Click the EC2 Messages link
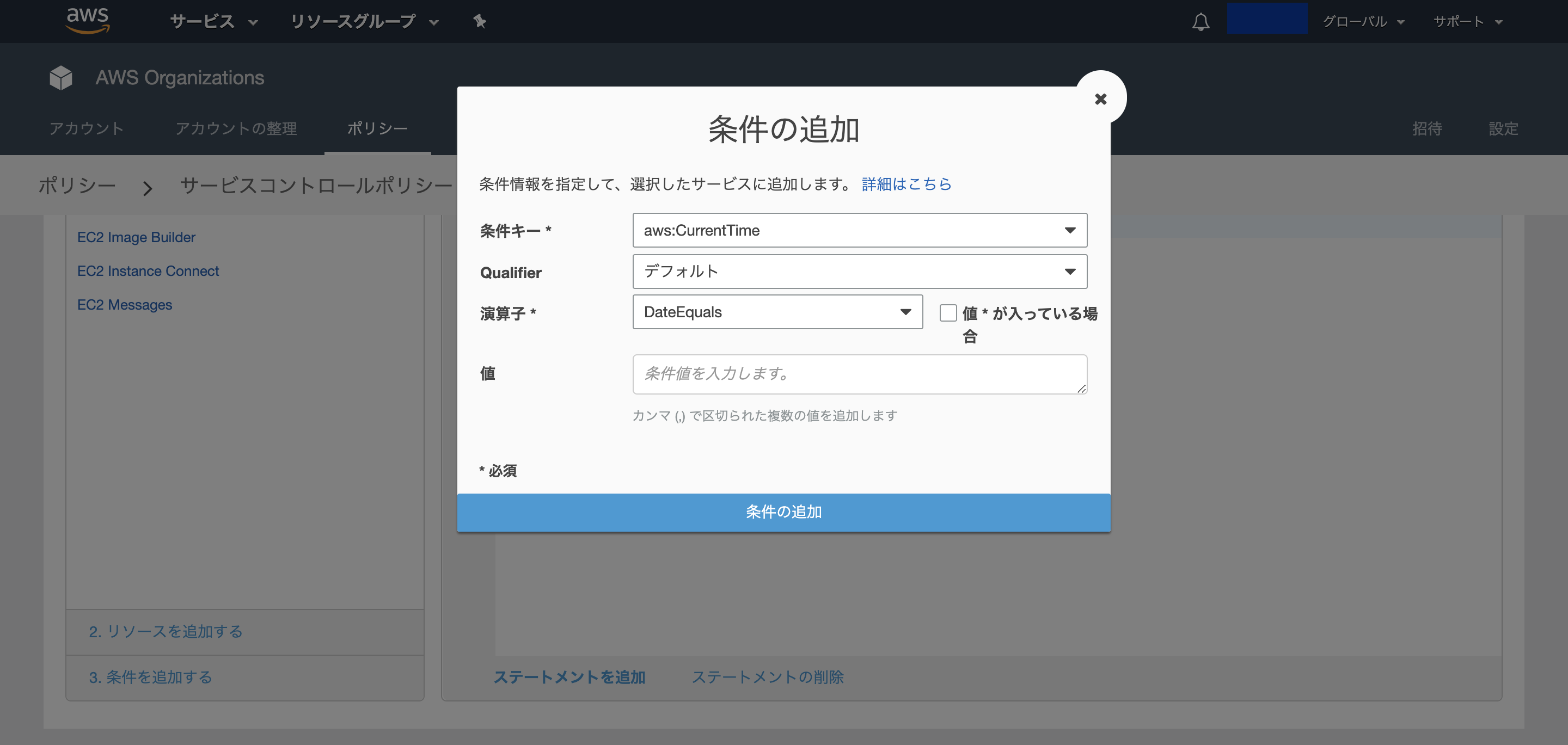Viewport: 1568px width, 745px height. (125, 304)
